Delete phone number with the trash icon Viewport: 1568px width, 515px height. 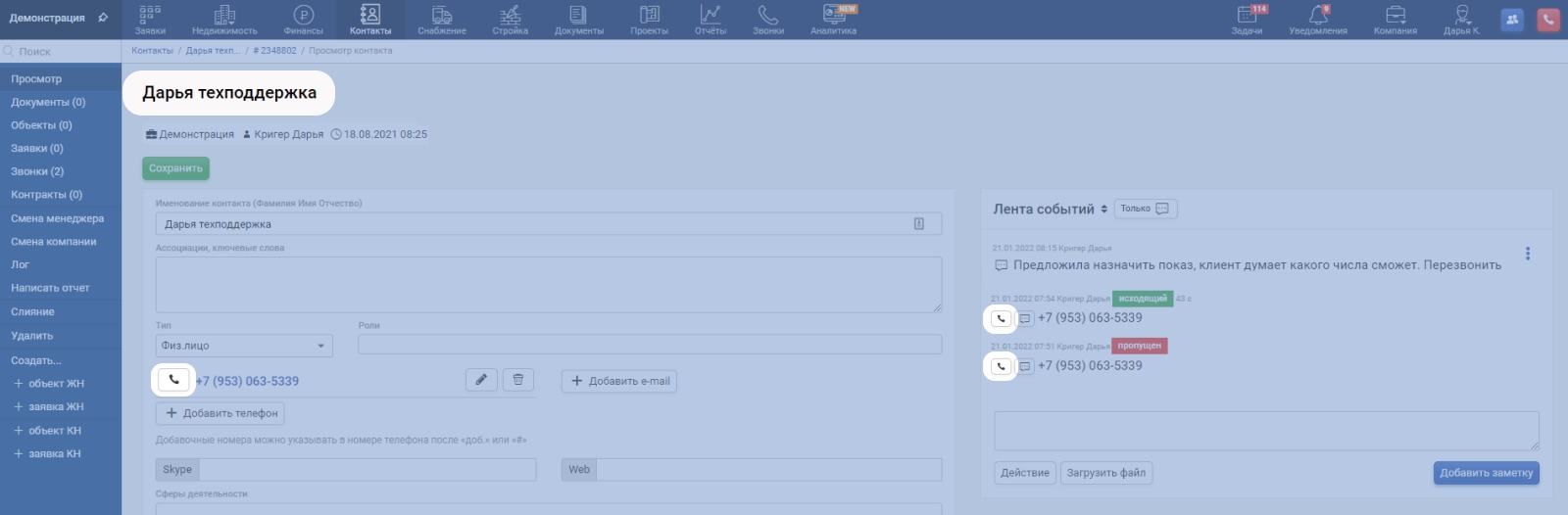518,380
